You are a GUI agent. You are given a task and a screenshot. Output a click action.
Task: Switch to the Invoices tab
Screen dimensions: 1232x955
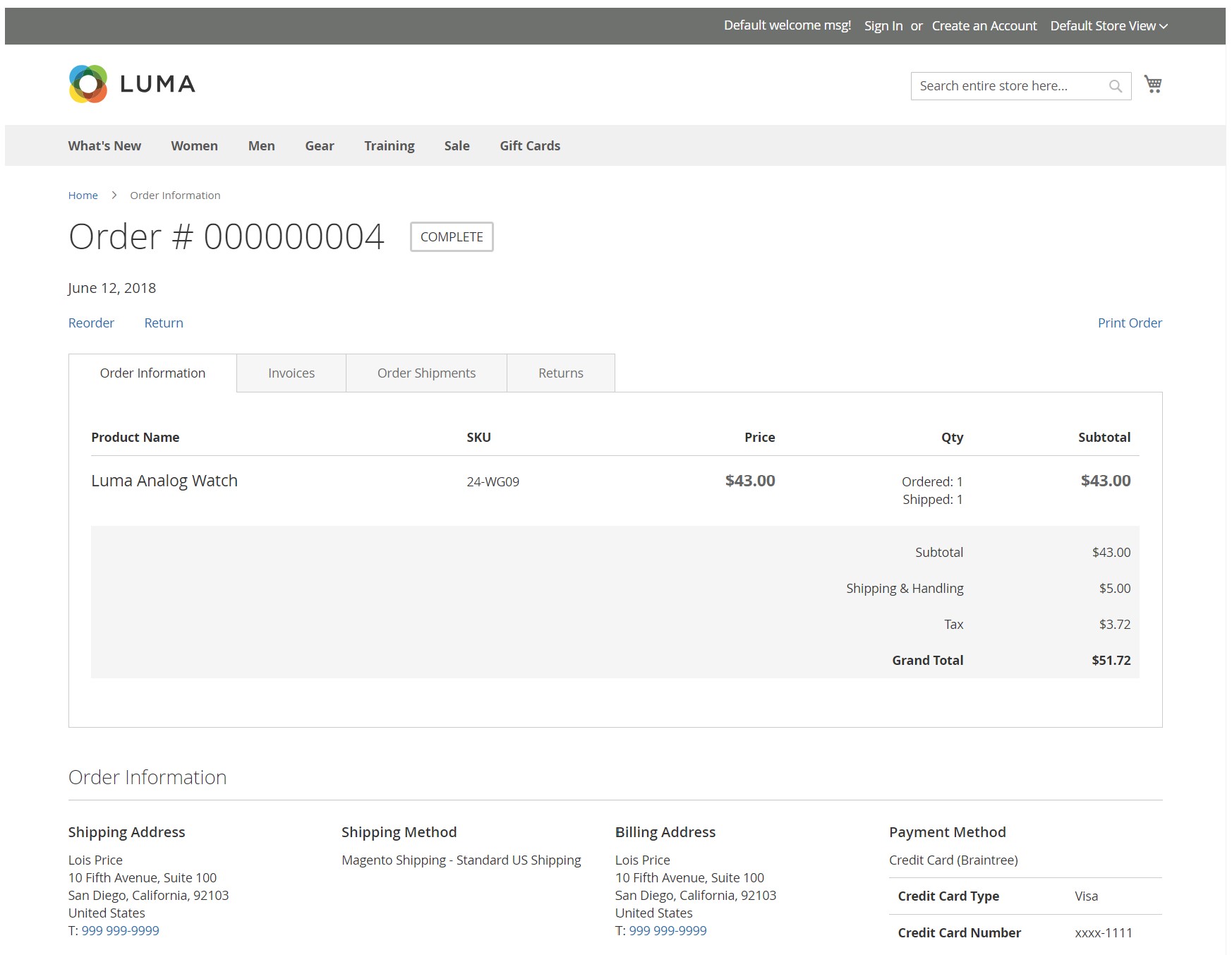(290, 373)
